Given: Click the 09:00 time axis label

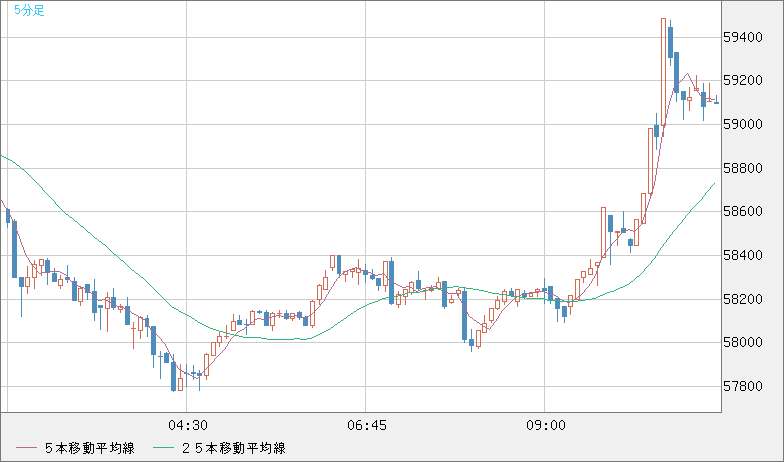Looking at the screenshot, I should [546, 426].
